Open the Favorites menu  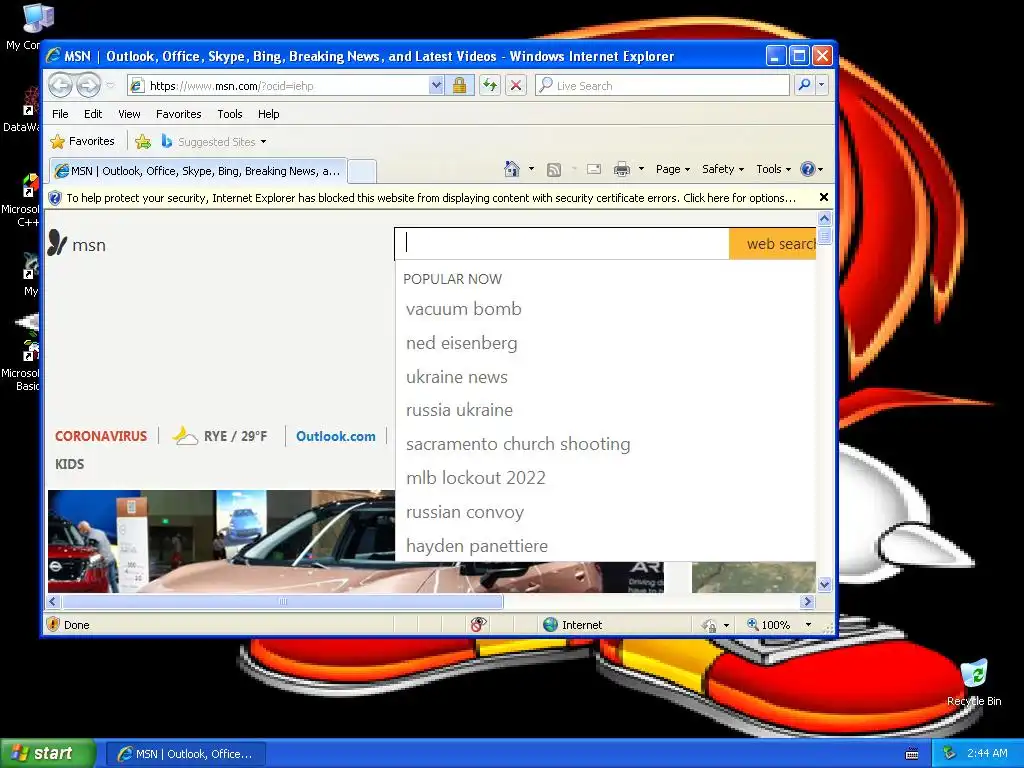pos(178,114)
